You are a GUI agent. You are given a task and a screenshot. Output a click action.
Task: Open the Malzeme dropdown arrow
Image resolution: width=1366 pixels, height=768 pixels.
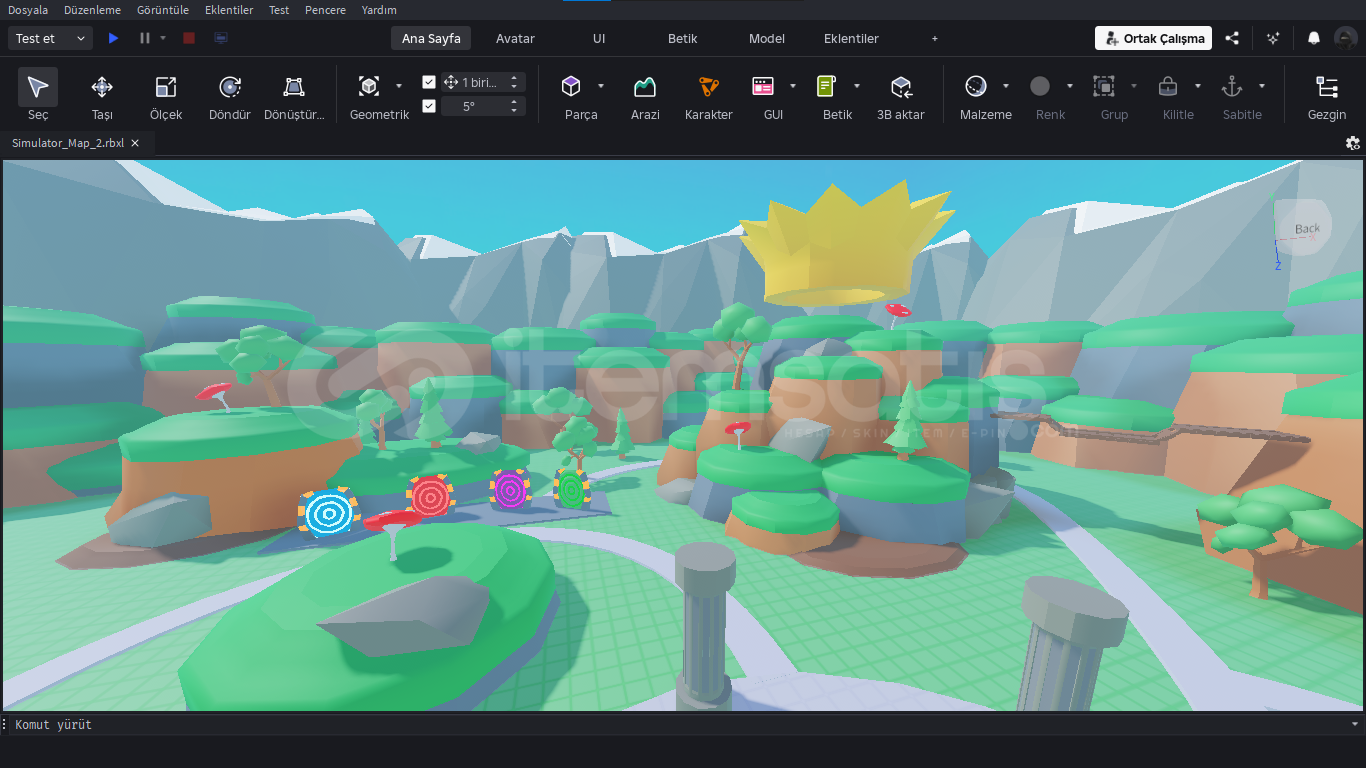point(1006,86)
